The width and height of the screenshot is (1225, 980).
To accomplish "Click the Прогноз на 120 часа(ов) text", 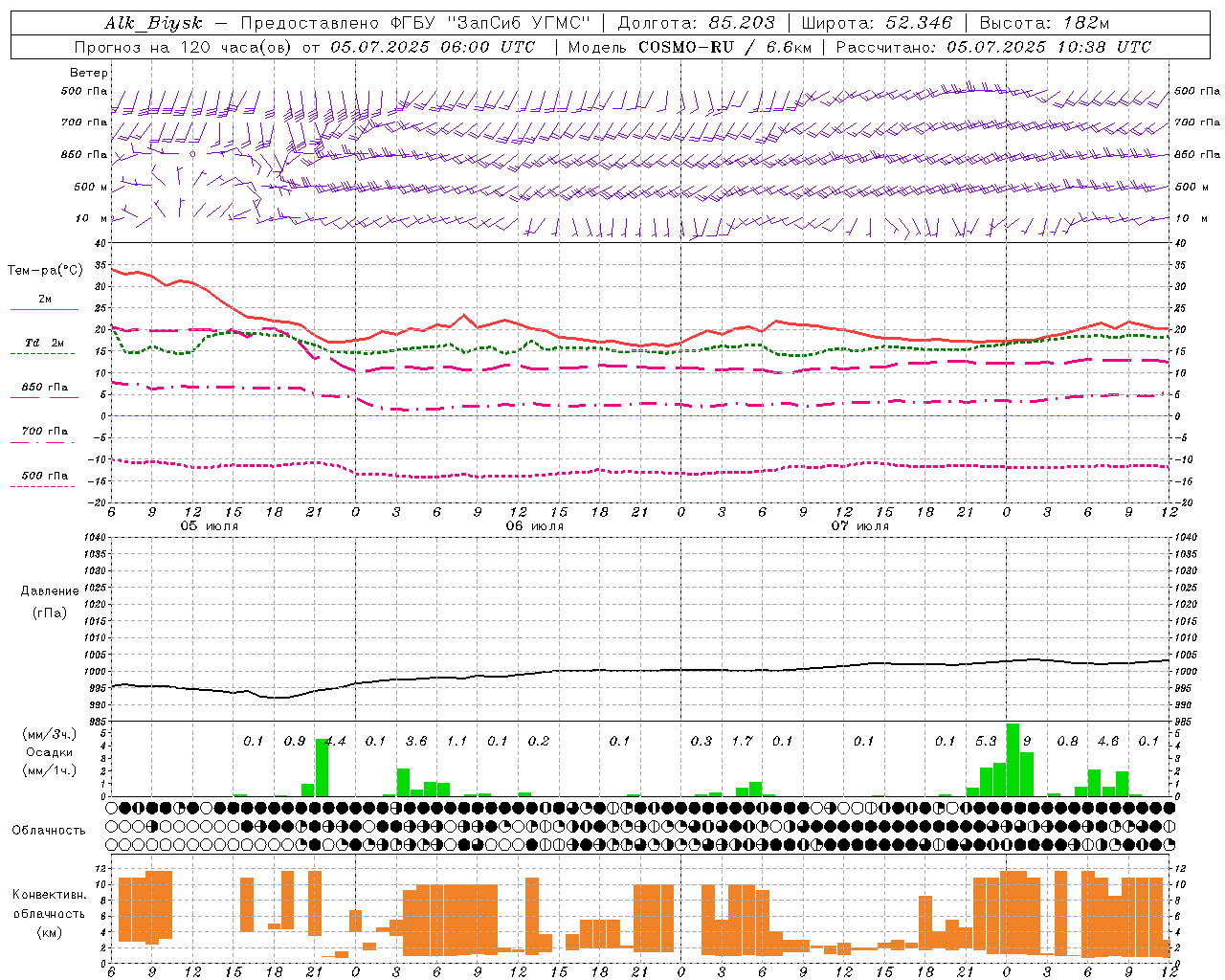I will tap(183, 47).
